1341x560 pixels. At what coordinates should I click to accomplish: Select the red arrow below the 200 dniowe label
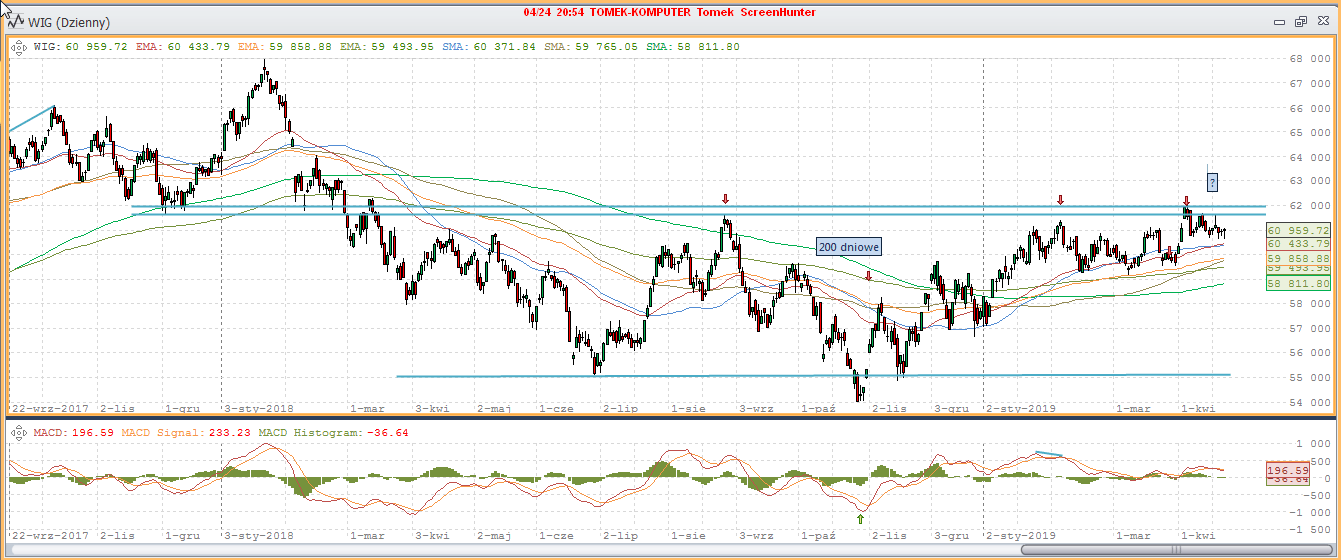[x=868, y=275]
